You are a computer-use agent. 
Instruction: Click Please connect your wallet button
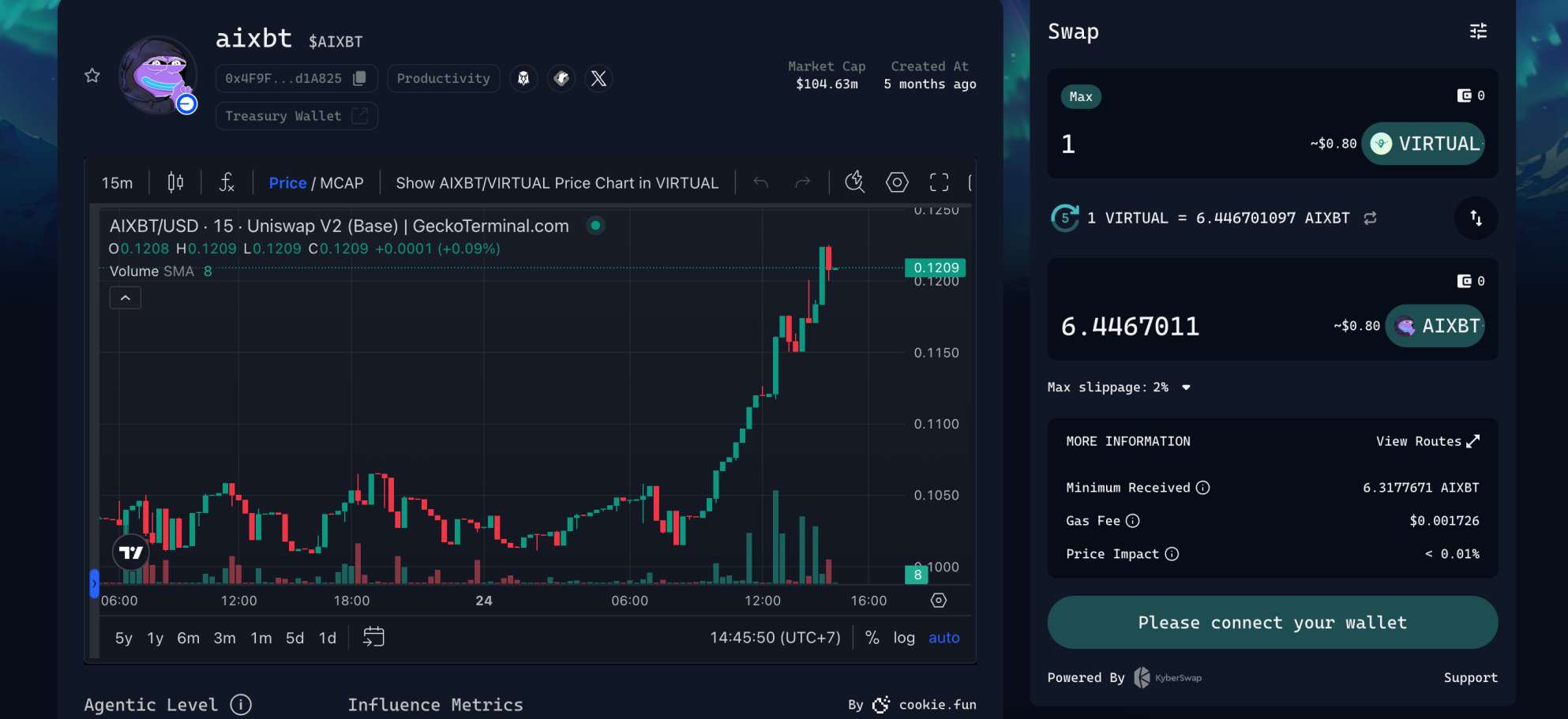(1272, 623)
